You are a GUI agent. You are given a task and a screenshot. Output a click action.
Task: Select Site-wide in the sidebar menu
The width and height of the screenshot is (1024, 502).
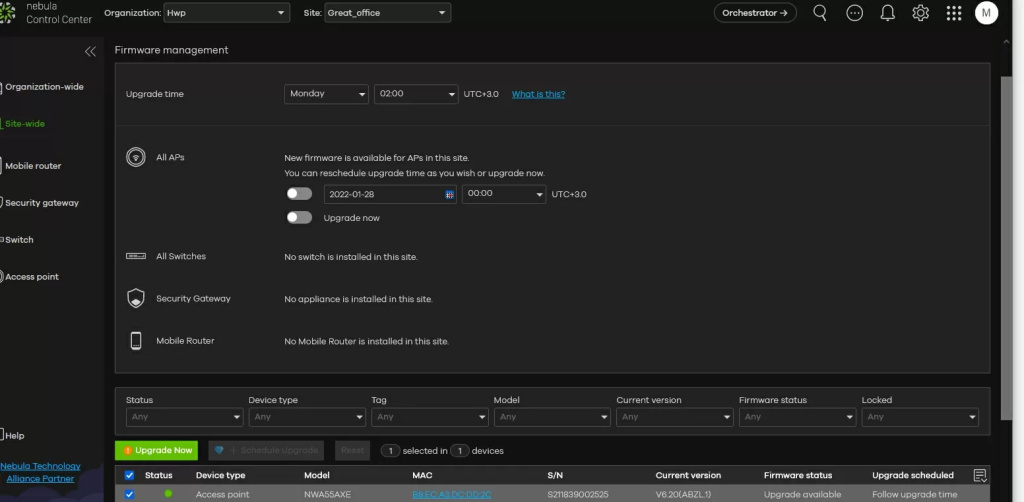tap(25, 124)
